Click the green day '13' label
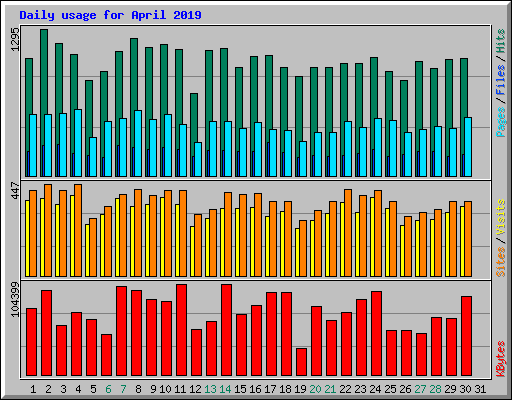 210,389
